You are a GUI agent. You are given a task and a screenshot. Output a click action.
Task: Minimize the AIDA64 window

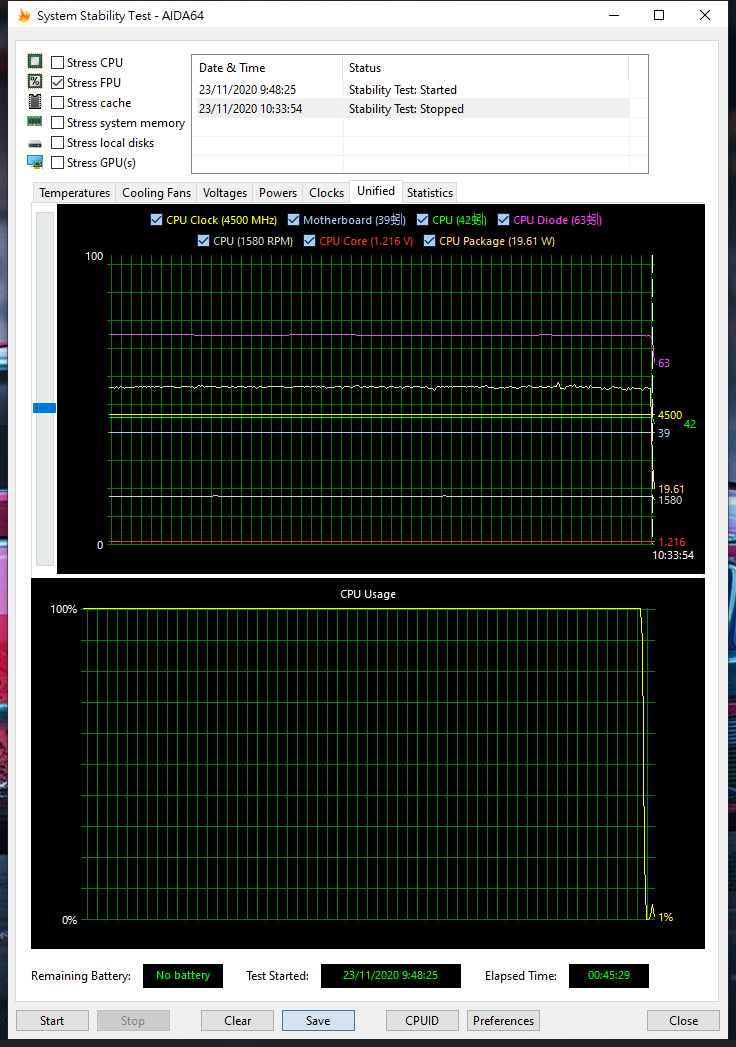tap(614, 15)
